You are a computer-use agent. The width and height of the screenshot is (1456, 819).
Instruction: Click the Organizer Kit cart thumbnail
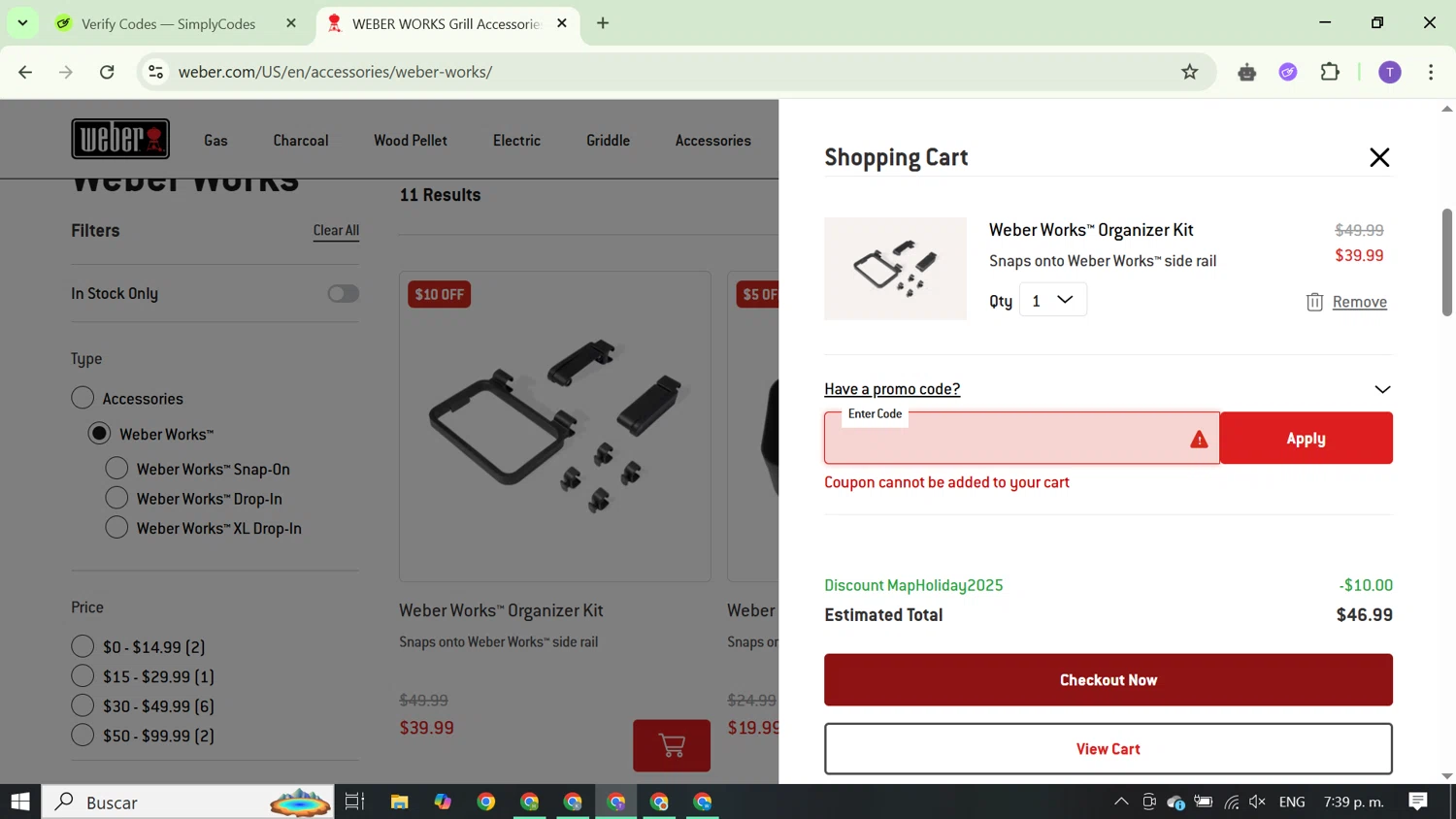coord(895,269)
